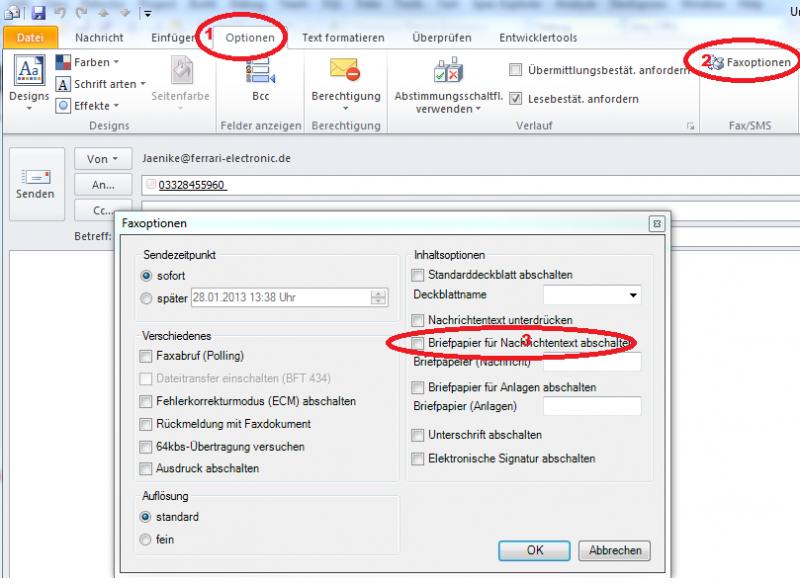This screenshot has height=584, width=800.
Task: Enable Faxabruf (Polling) checkbox
Action: [147, 356]
